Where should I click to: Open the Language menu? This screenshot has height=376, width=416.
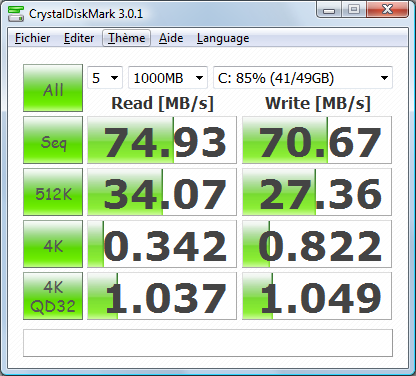tap(223, 38)
